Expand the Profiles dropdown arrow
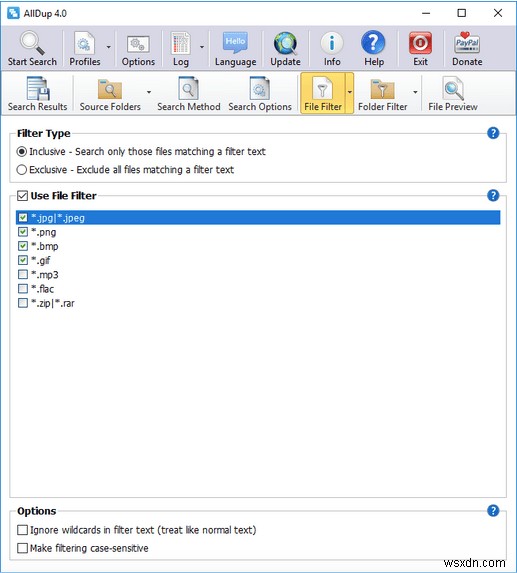 click(x=109, y=47)
